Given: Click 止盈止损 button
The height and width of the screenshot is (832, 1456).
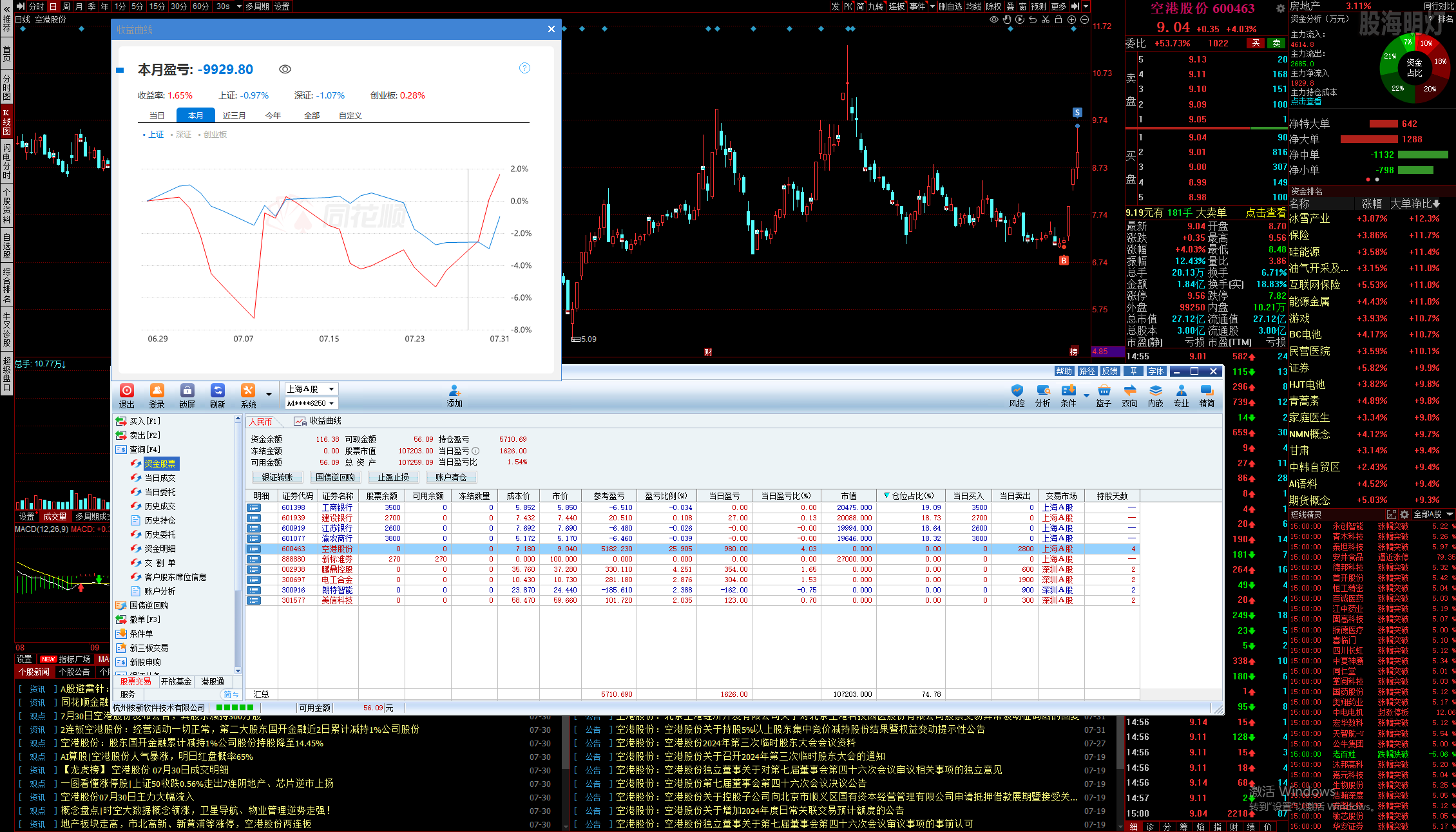Looking at the screenshot, I should [x=394, y=477].
